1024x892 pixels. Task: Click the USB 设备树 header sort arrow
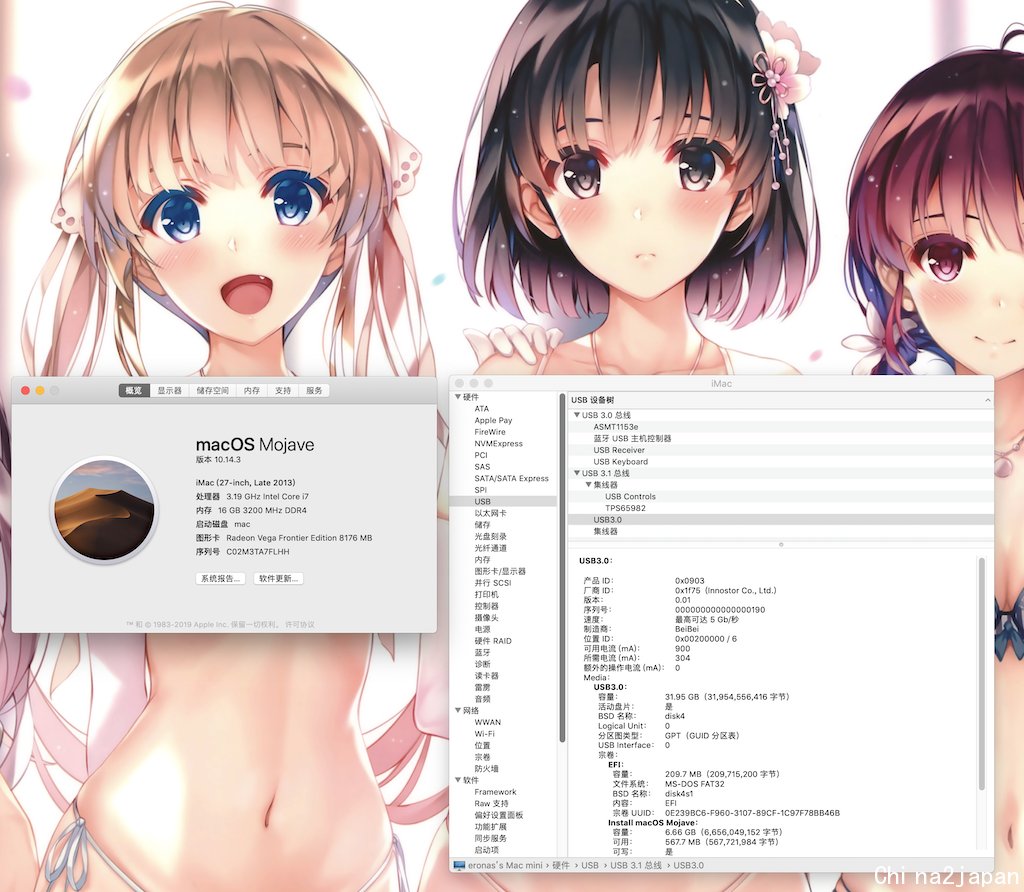(x=987, y=400)
